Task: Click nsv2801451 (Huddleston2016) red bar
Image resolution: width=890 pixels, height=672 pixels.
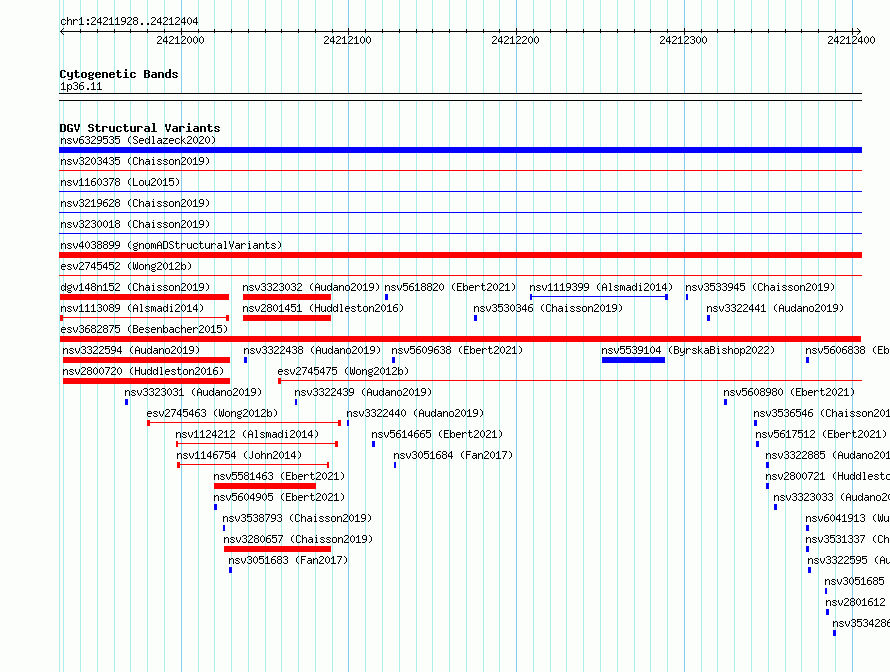Action: [x=287, y=318]
